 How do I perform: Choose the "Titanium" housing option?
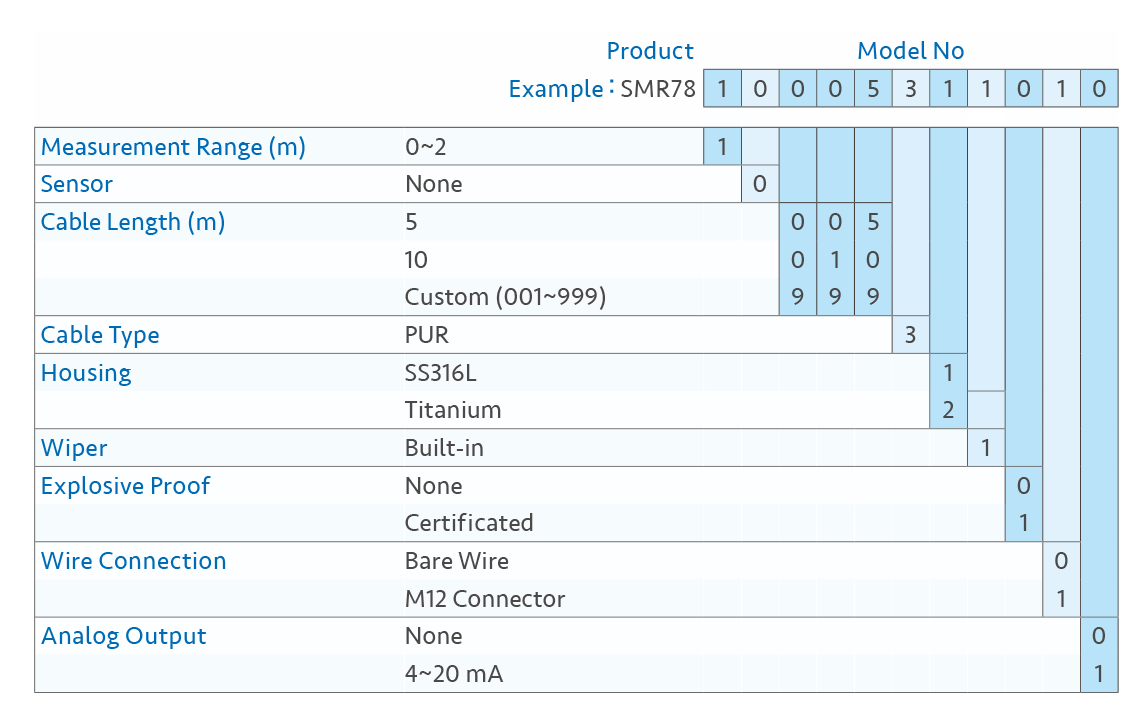pos(452,410)
